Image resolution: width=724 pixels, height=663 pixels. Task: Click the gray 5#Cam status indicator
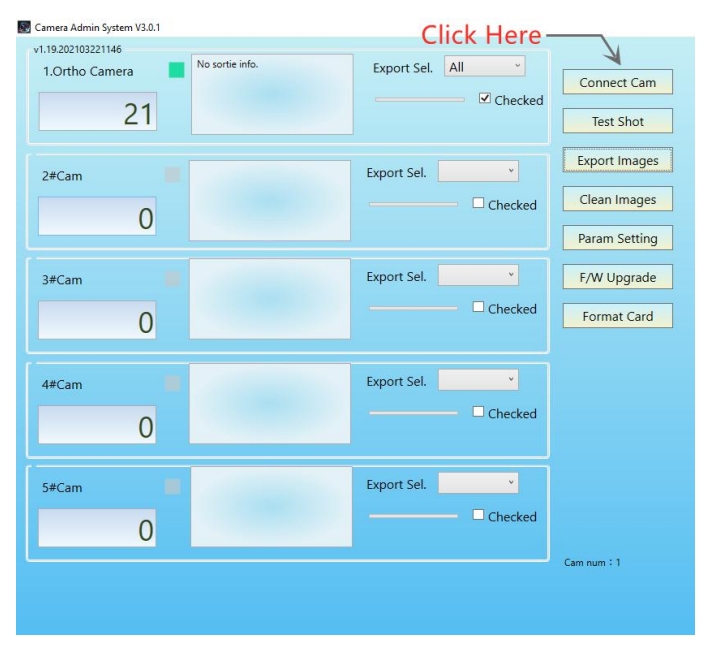pyautogui.click(x=173, y=487)
